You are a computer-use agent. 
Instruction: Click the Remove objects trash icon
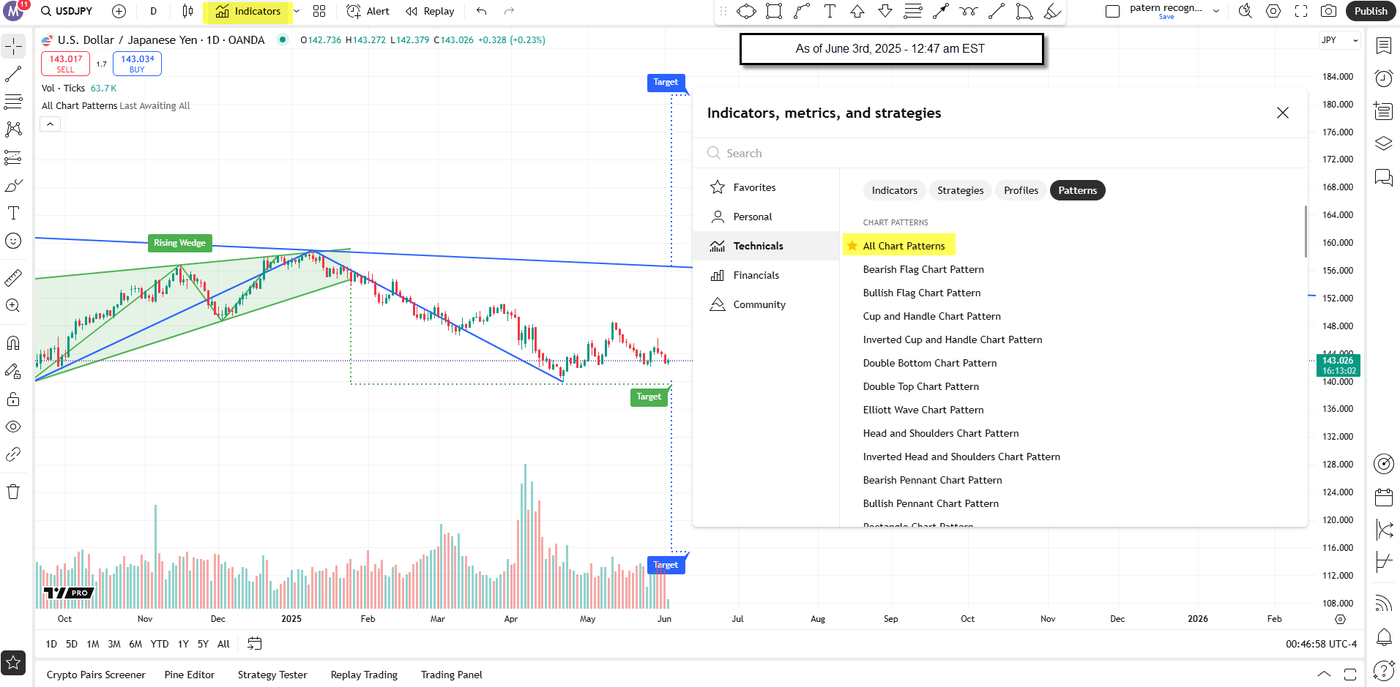tap(14, 490)
